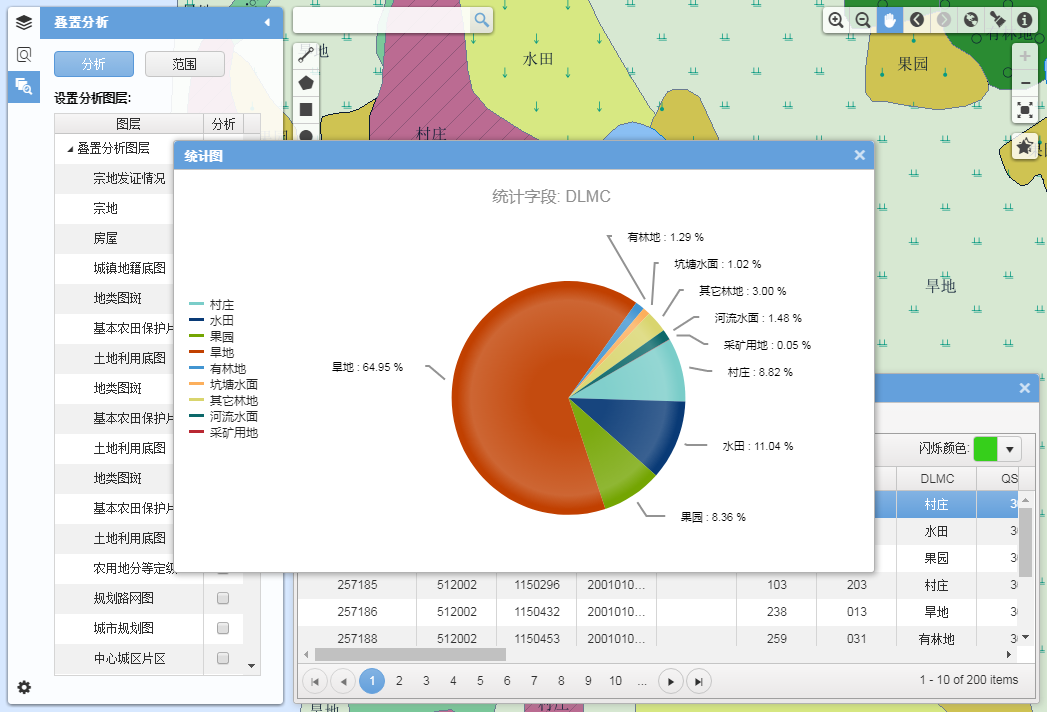
Task: Check the 城市规划图 layer checkbox
Action: tap(223, 628)
